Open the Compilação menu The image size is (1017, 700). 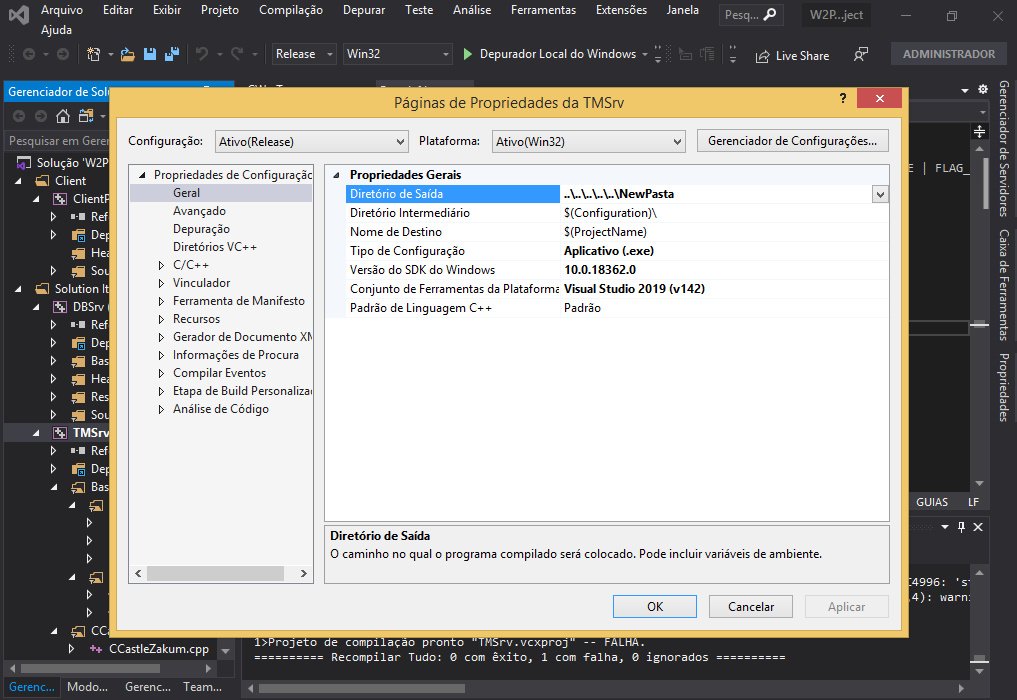tap(291, 10)
